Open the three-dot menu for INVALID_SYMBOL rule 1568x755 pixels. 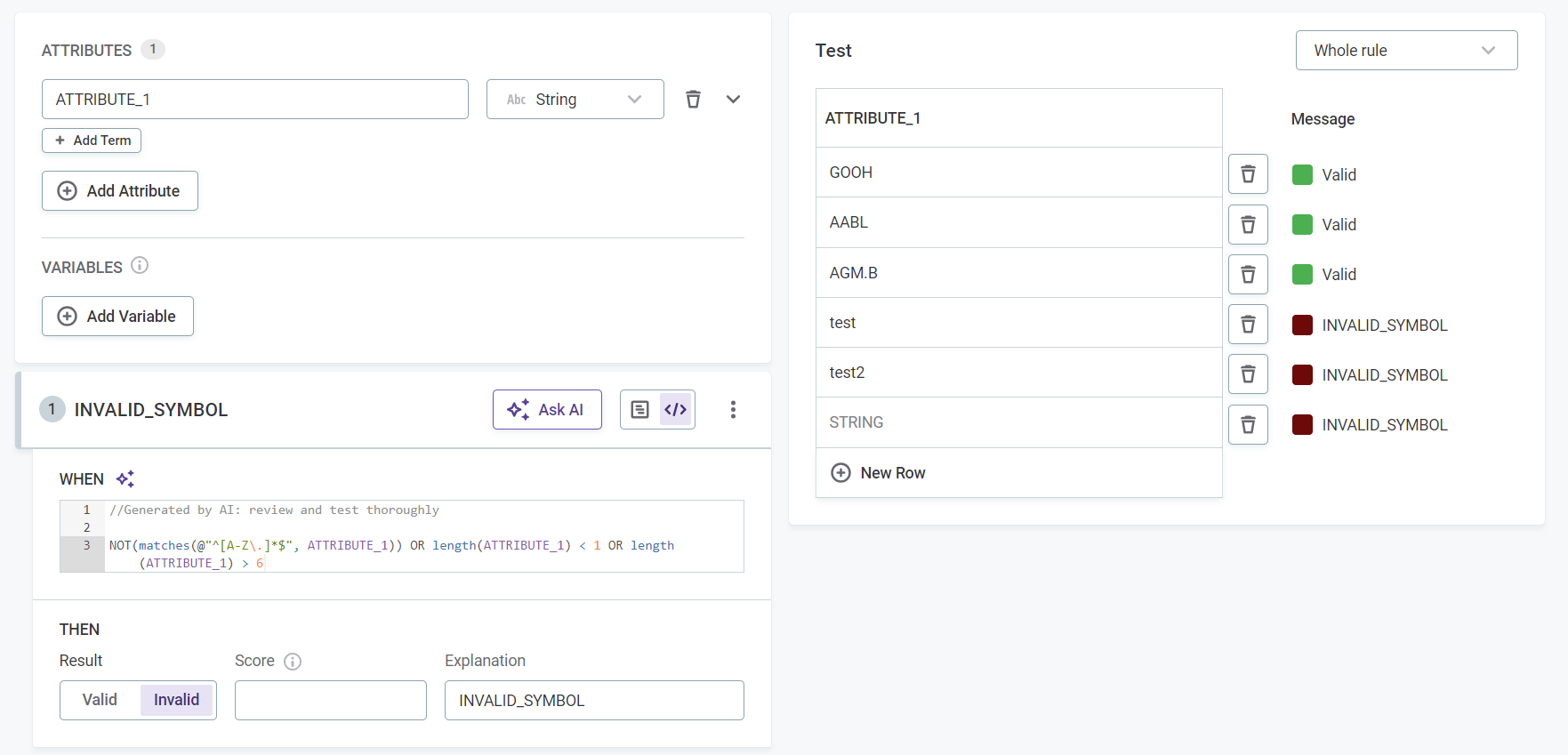click(x=733, y=409)
